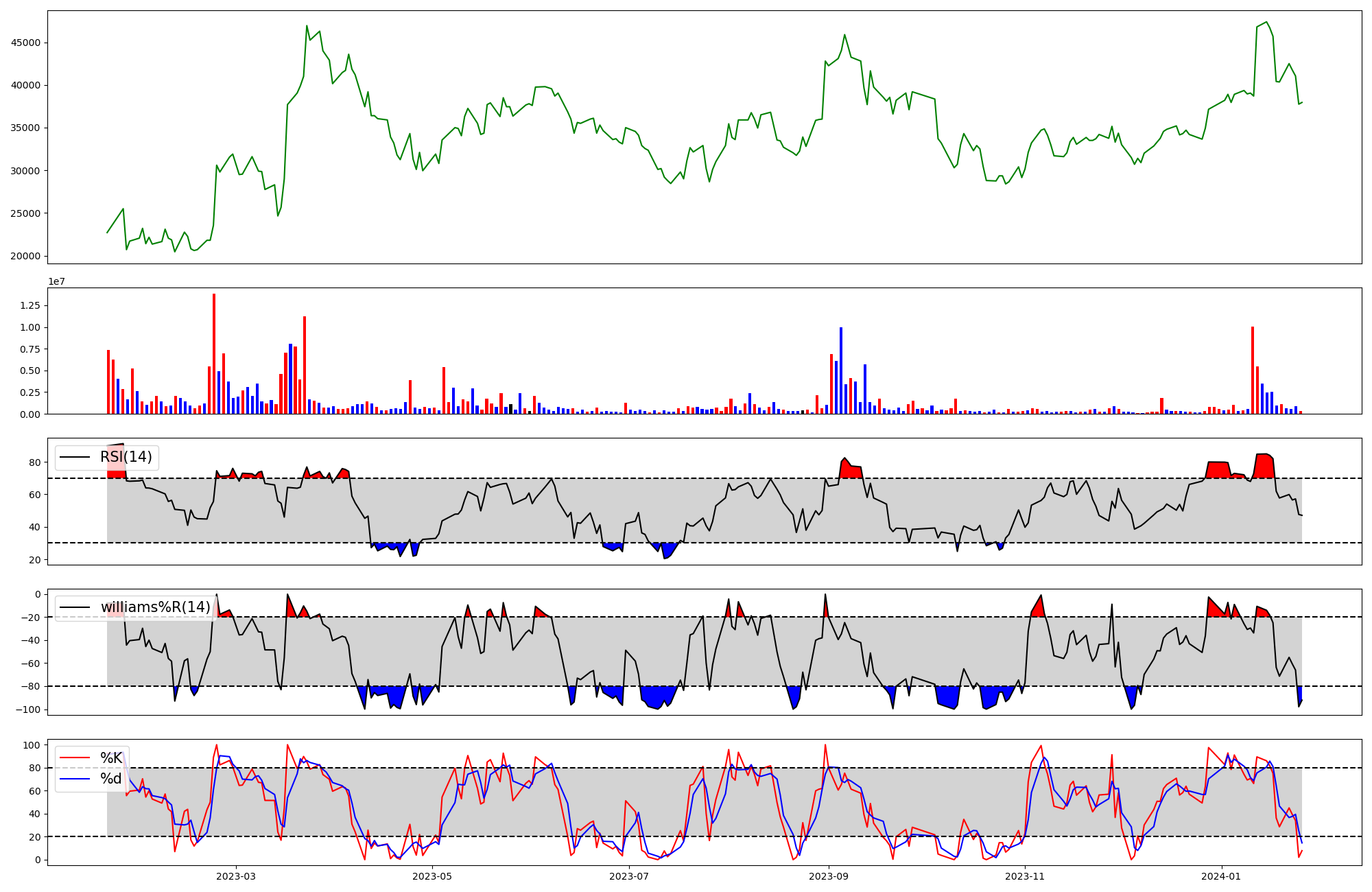1372x892 pixels.
Task: Click the red %K legend line swatch
Action: click(x=75, y=758)
